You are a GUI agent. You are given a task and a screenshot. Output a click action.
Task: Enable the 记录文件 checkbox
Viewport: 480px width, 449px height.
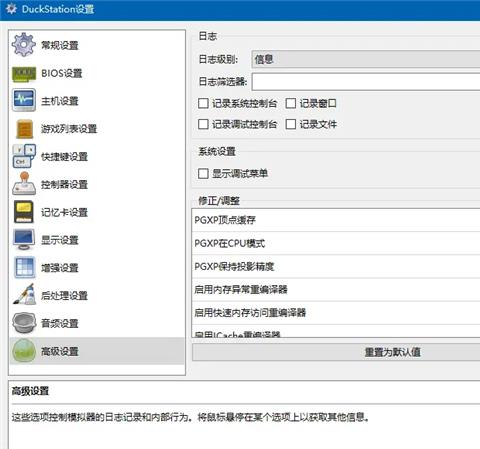point(291,124)
